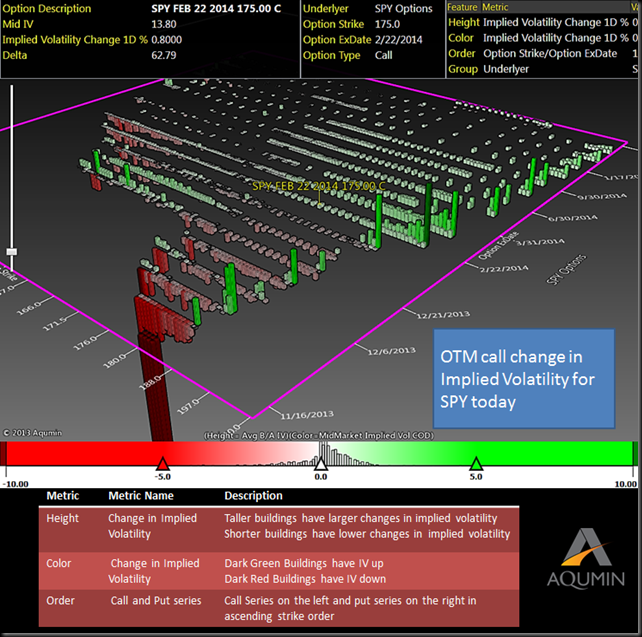The image size is (642, 637).
Task: Click the Delta value 62.79
Action: [x=164, y=55]
